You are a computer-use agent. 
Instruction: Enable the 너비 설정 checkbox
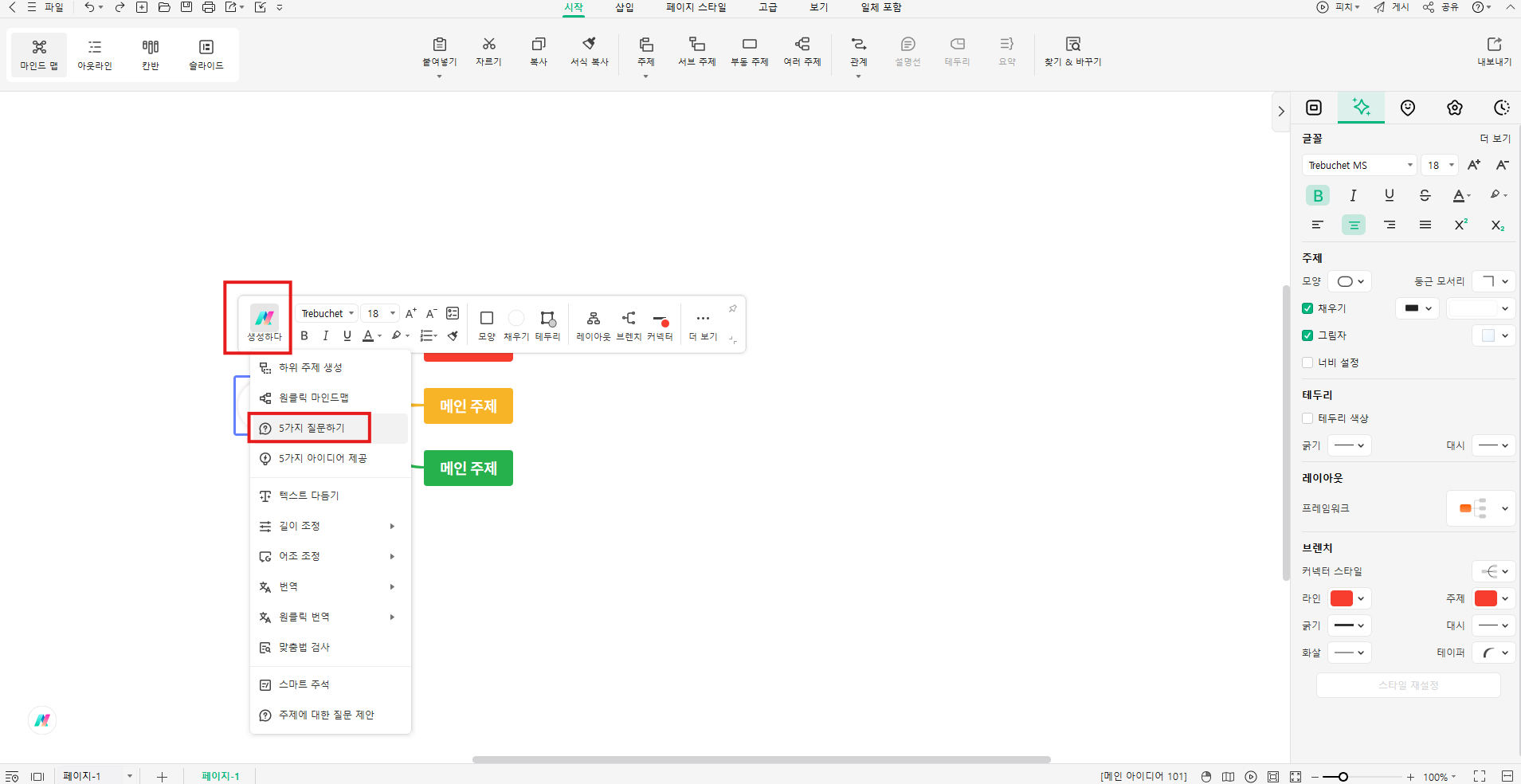1307,363
